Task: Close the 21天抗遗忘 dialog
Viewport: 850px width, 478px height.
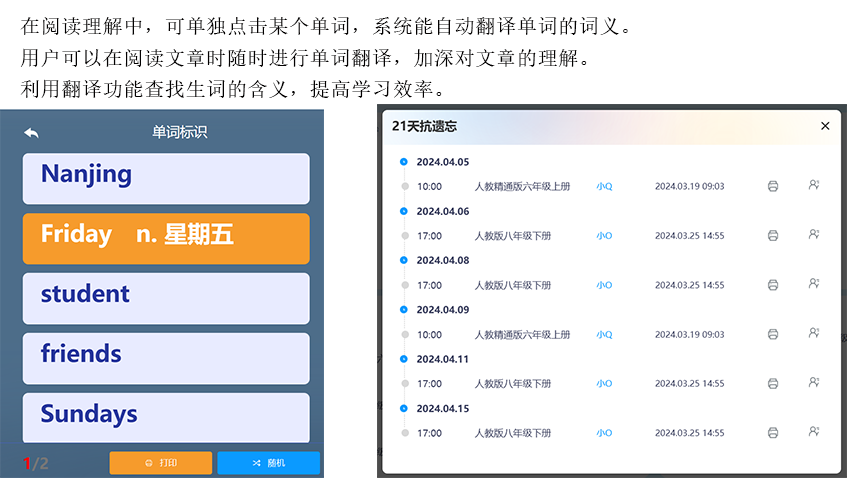Action: pyautogui.click(x=825, y=126)
